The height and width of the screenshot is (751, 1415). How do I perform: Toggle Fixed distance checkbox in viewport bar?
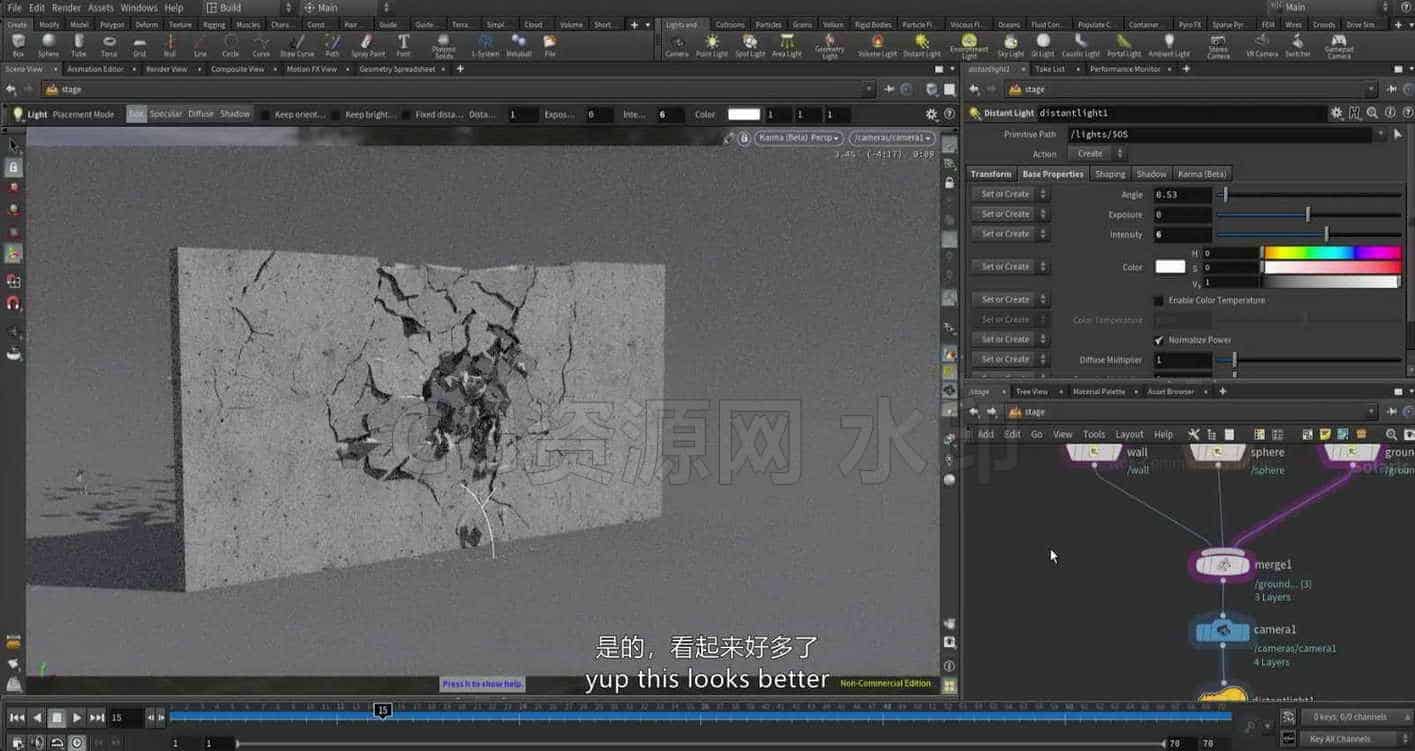click(406, 115)
